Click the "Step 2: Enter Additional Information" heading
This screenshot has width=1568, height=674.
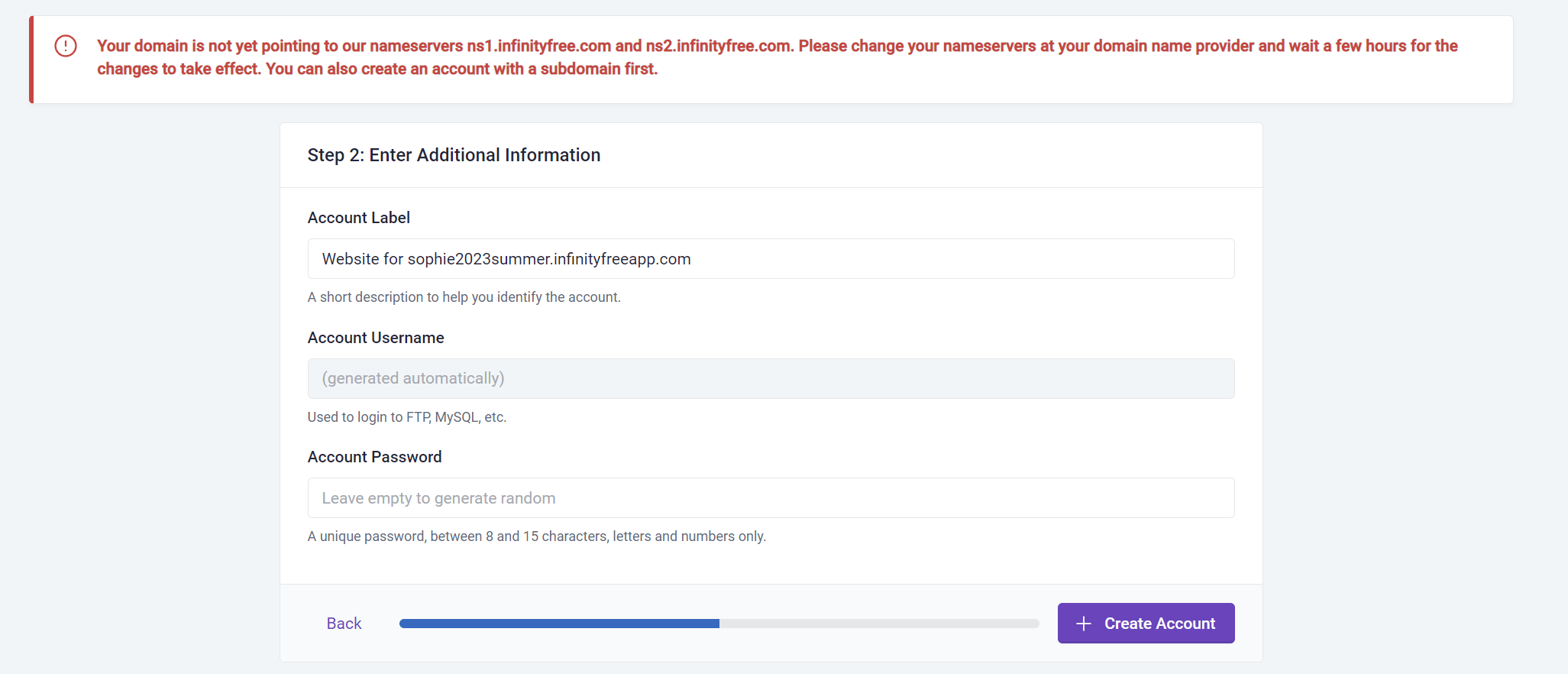454,155
